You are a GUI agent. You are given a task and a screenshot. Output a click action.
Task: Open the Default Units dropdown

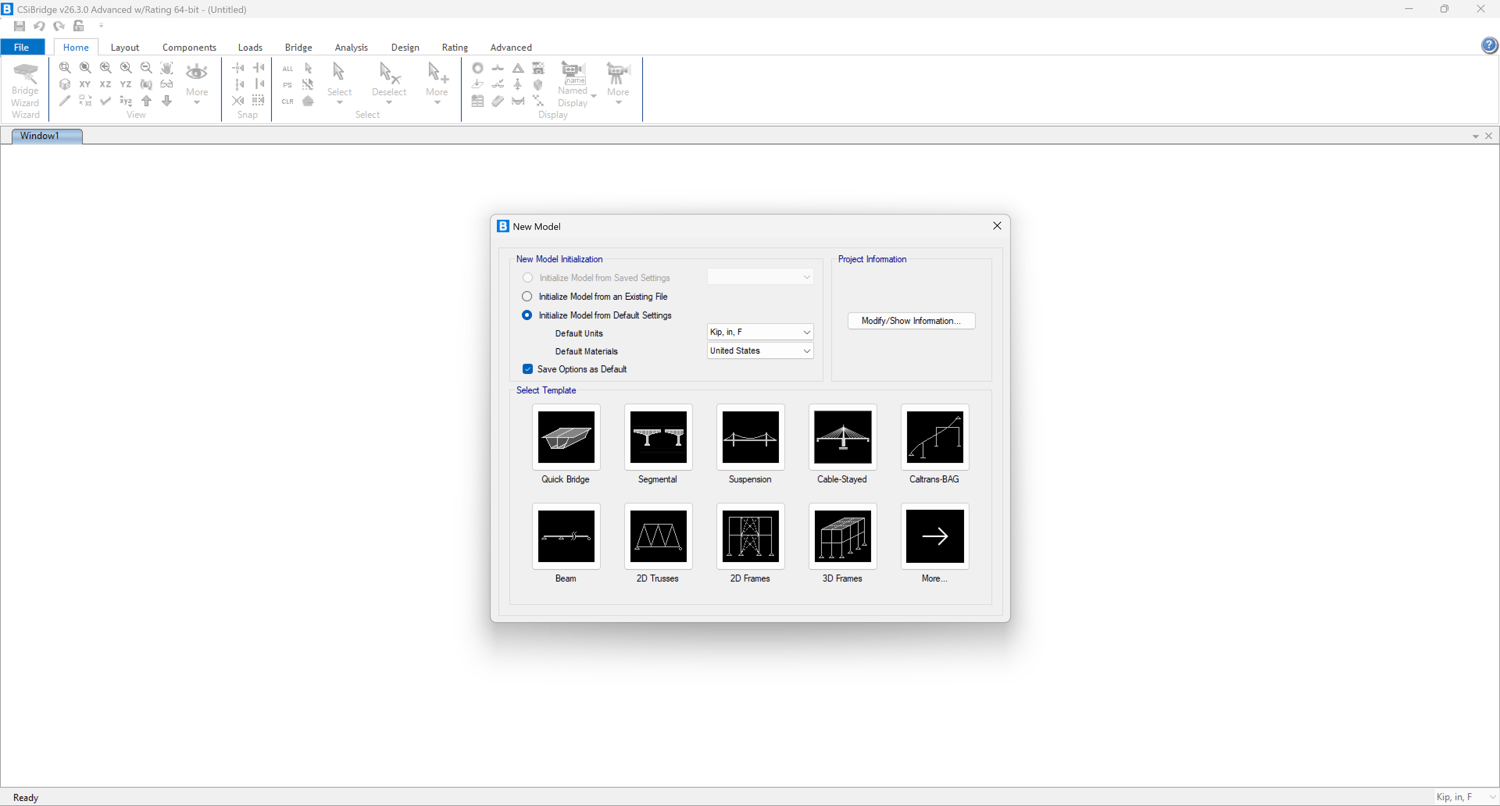(760, 332)
